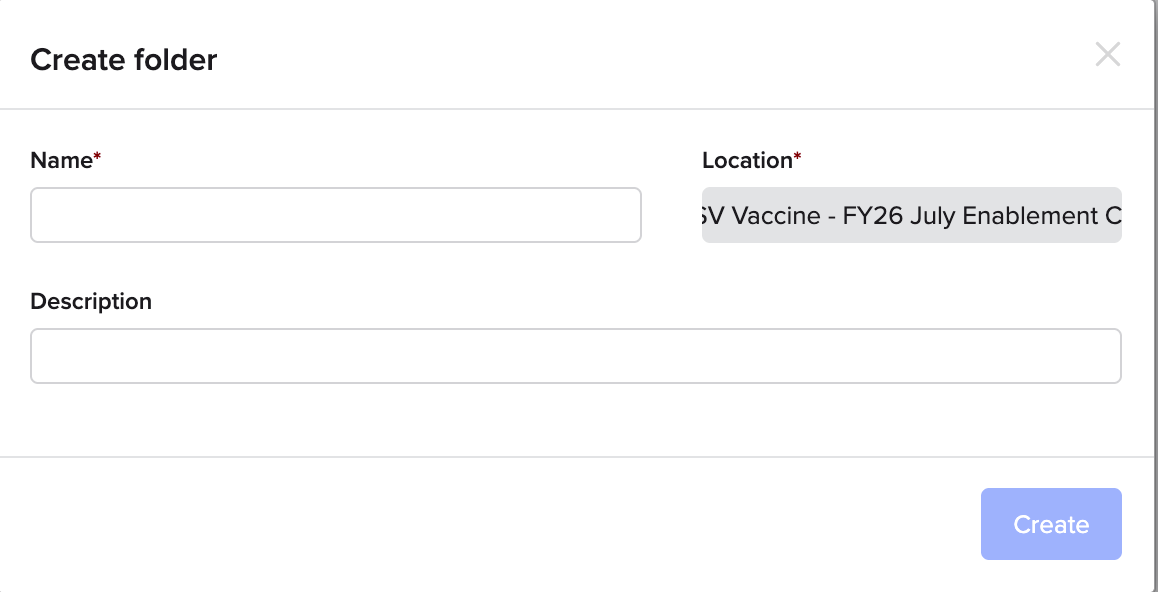Submit the new folder with Create
The image size is (1158, 592).
(x=1051, y=524)
